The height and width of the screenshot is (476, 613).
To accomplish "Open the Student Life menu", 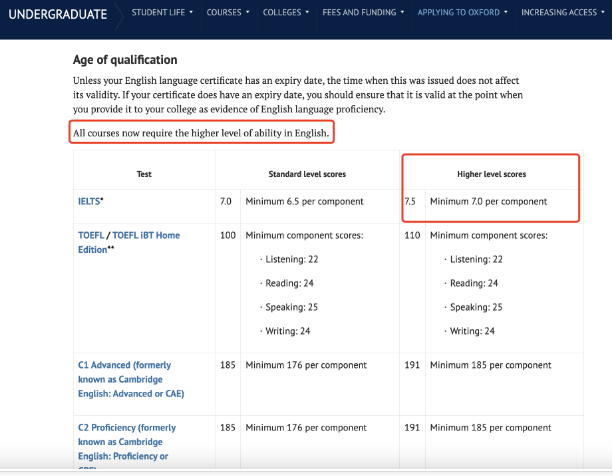I will pyautogui.click(x=162, y=13).
